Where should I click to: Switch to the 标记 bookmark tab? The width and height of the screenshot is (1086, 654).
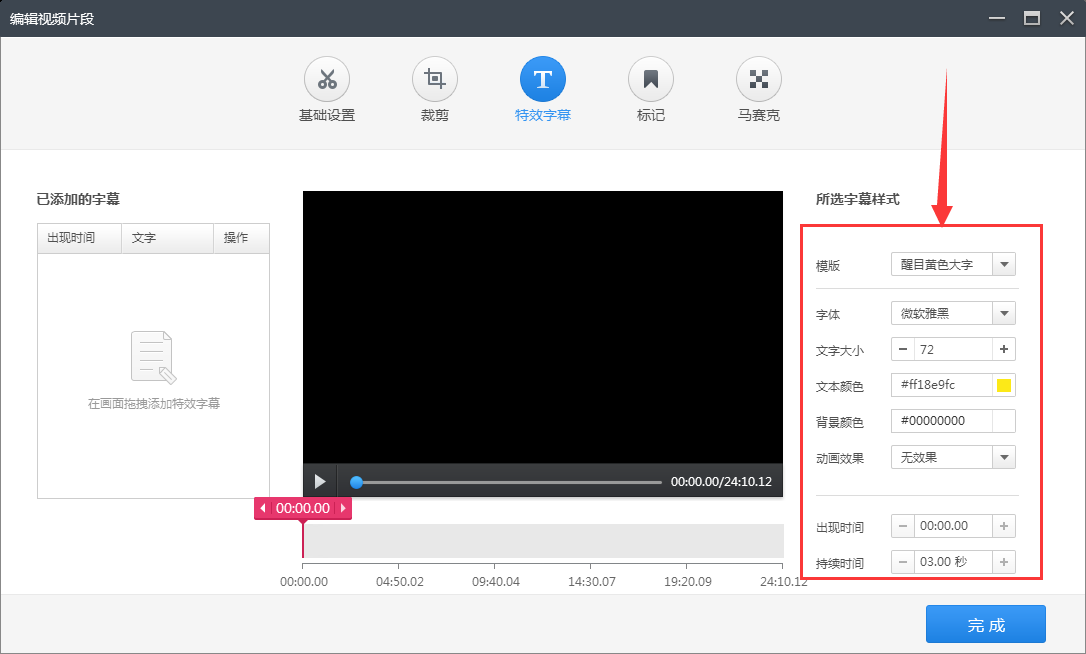coord(651,79)
